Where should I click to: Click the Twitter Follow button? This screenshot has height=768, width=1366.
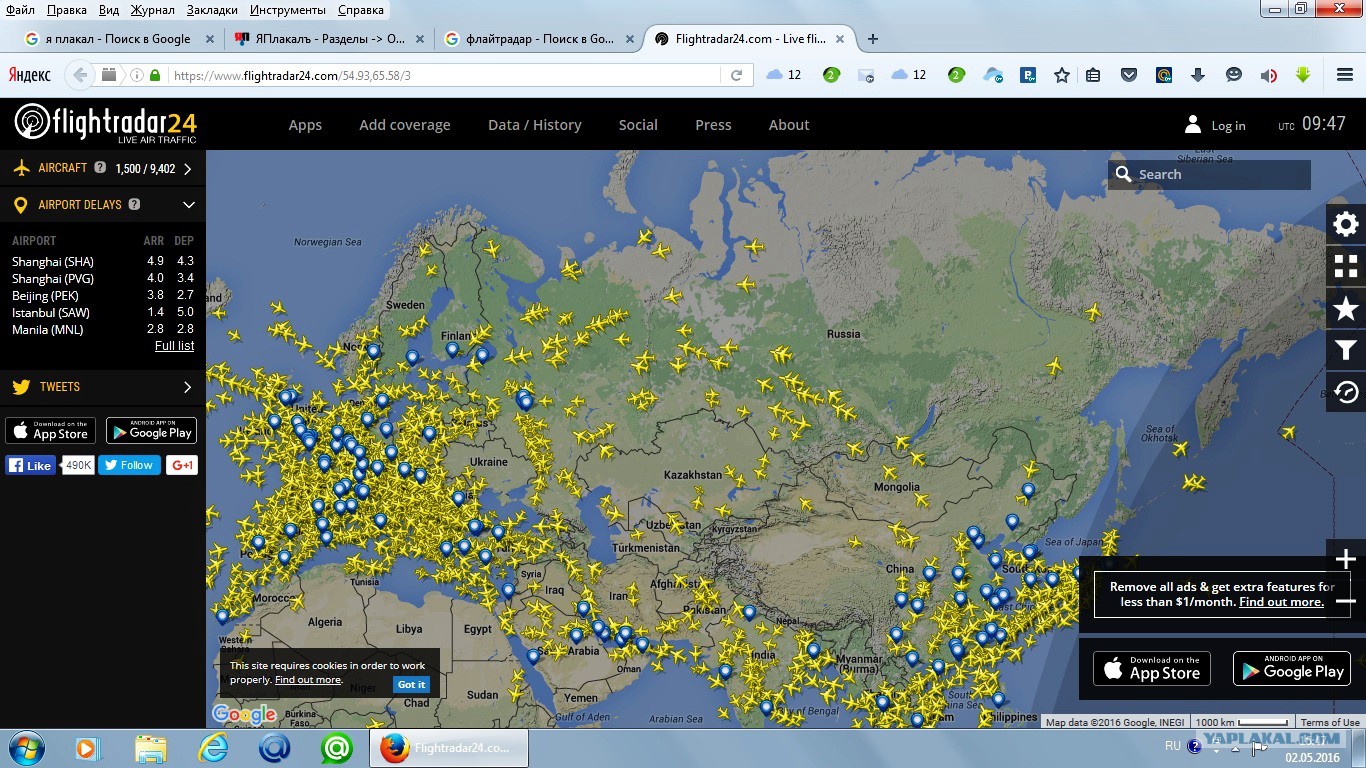pyautogui.click(x=129, y=465)
